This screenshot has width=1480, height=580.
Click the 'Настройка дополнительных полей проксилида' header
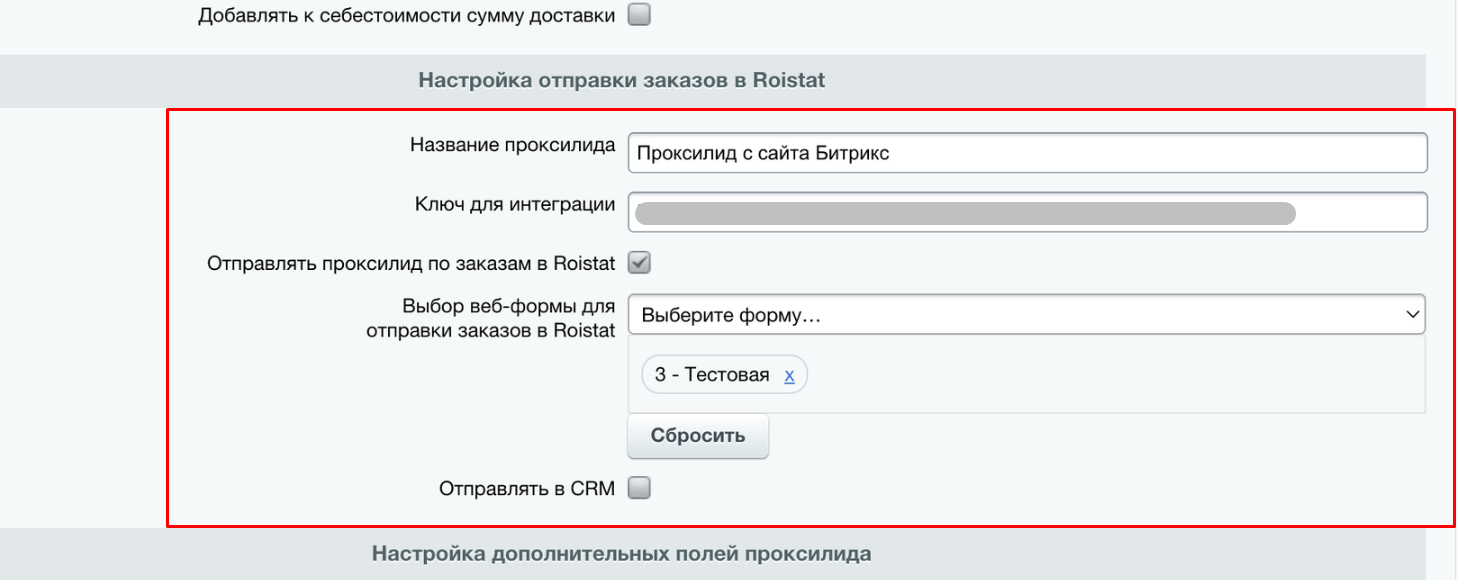pos(621,553)
